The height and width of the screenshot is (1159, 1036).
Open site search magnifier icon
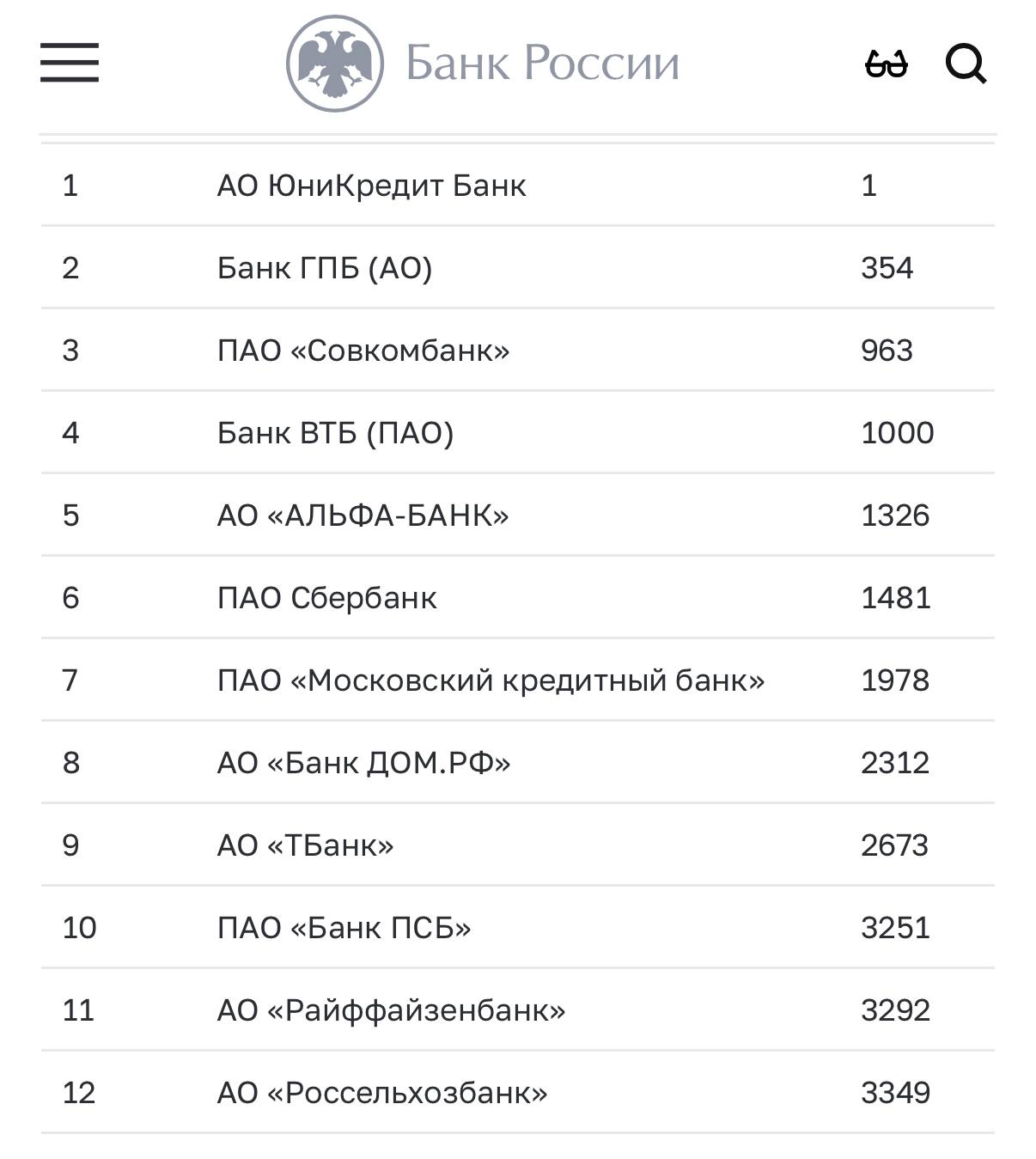click(966, 64)
